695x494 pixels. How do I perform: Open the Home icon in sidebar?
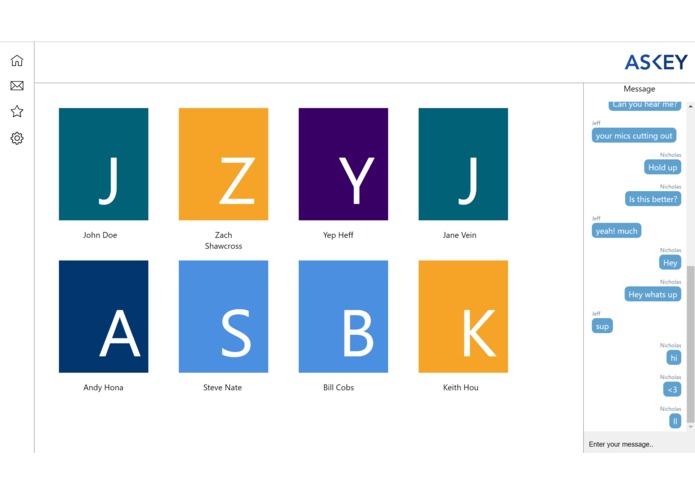(x=17, y=60)
